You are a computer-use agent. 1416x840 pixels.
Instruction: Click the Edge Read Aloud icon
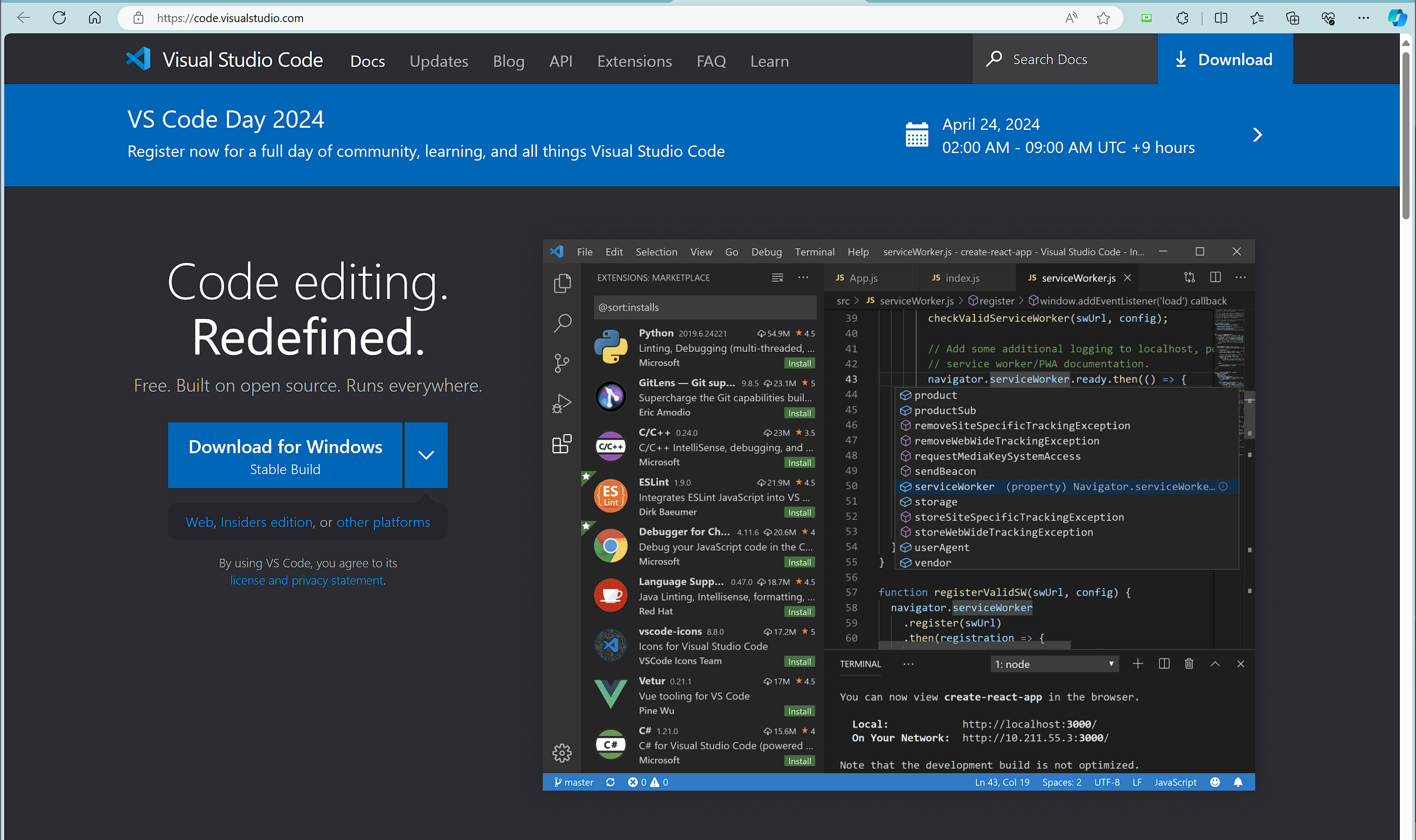click(x=1071, y=18)
